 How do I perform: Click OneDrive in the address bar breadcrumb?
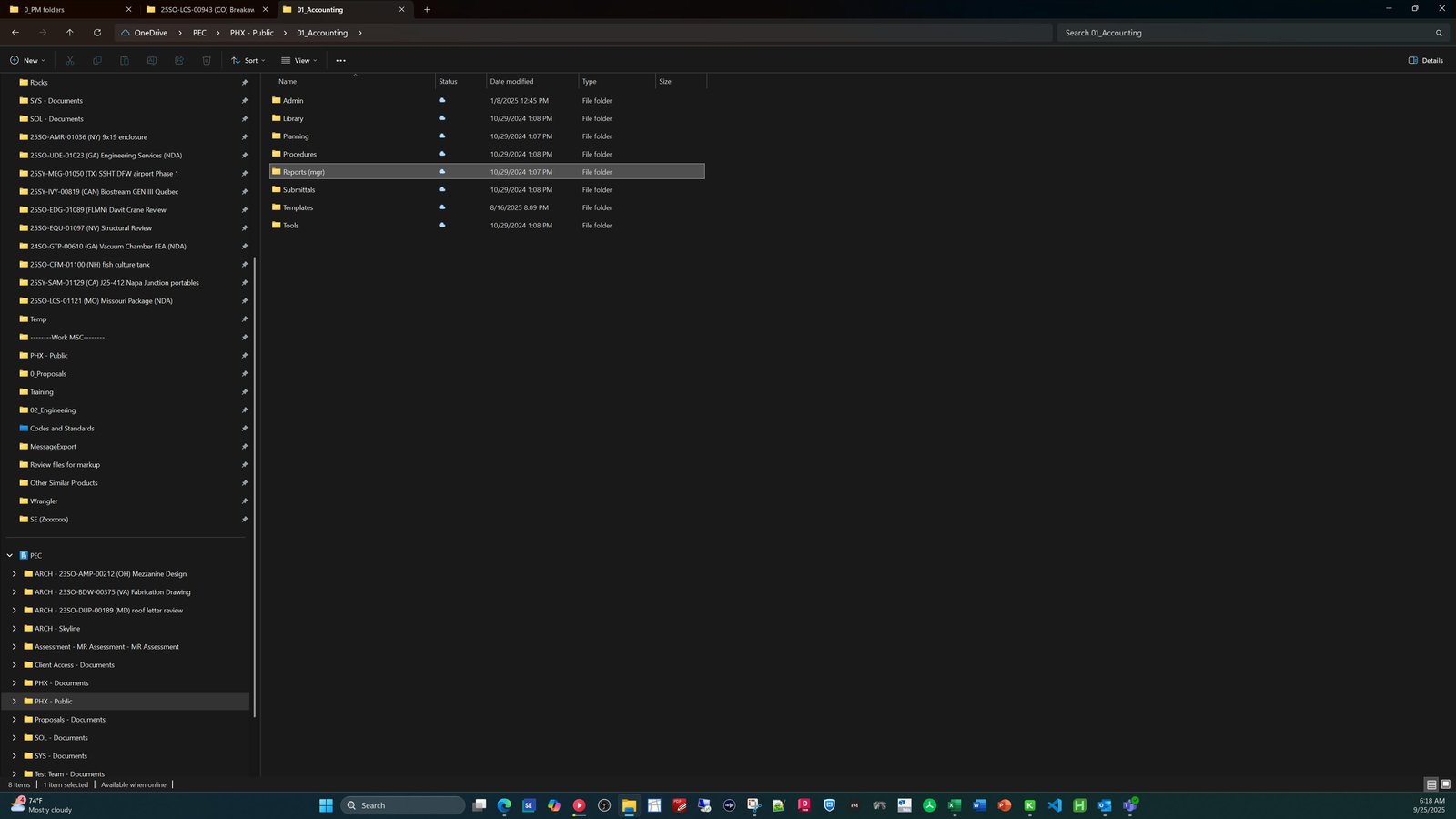[151, 33]
